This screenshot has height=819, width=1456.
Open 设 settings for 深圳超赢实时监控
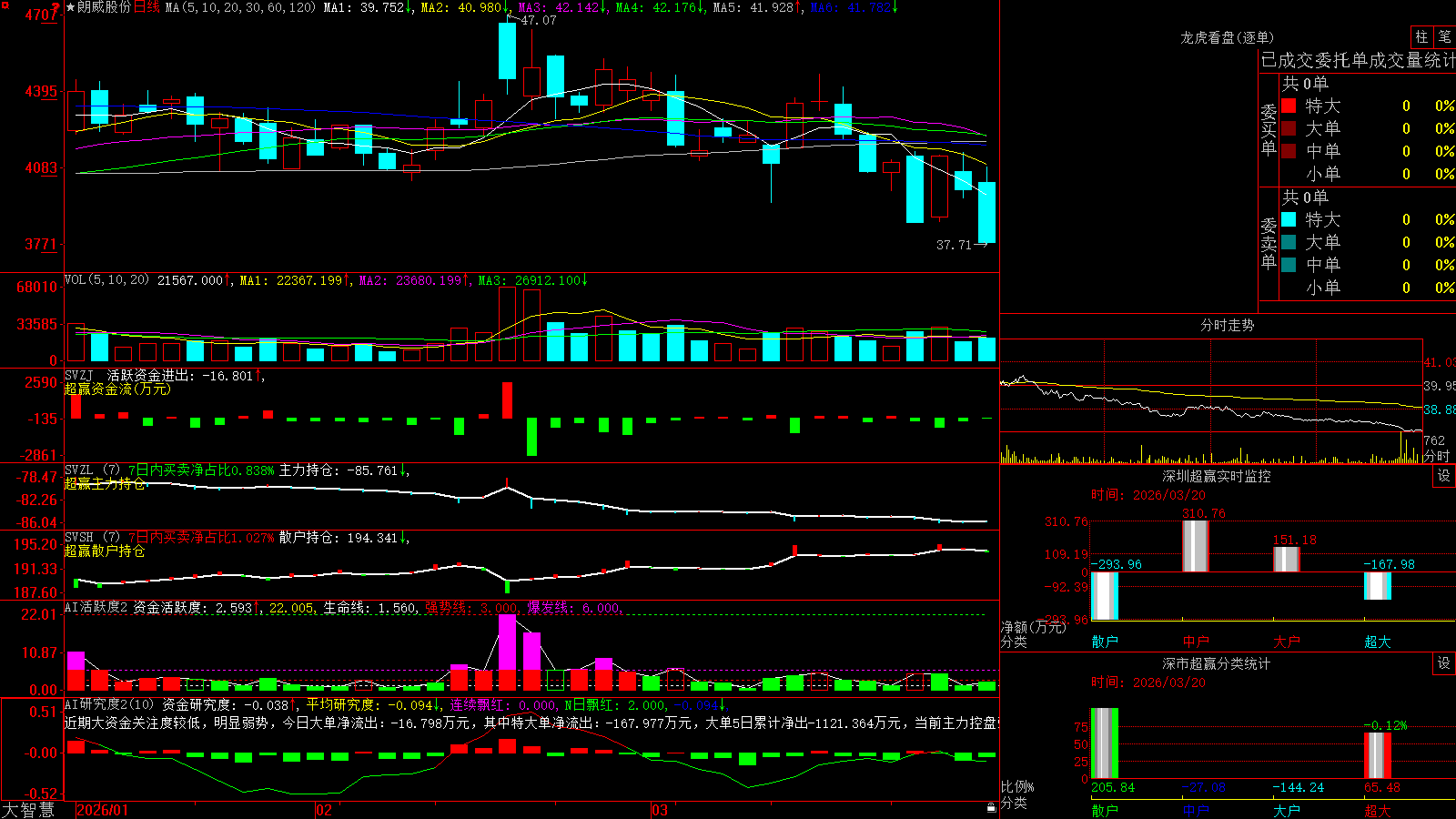click(1444, 476)
